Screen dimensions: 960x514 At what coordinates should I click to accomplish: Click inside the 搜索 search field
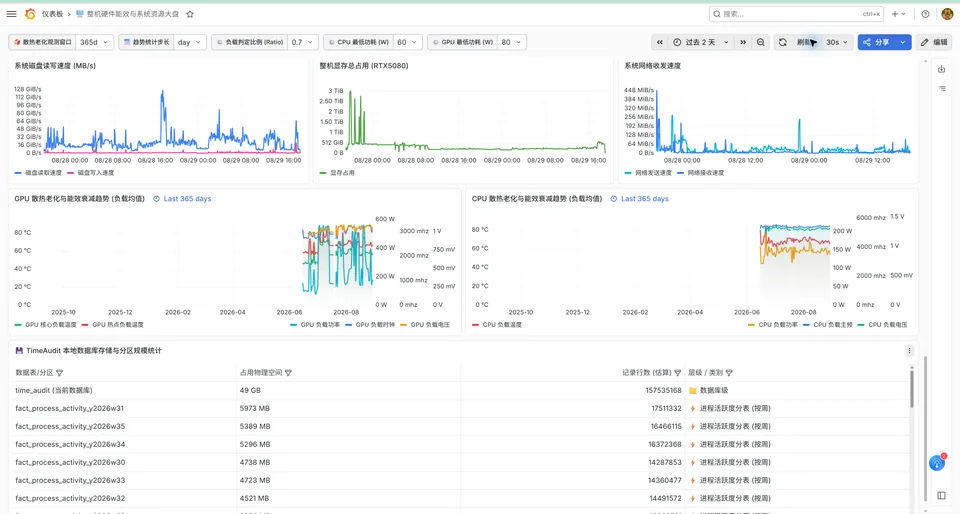pos(796,14)
